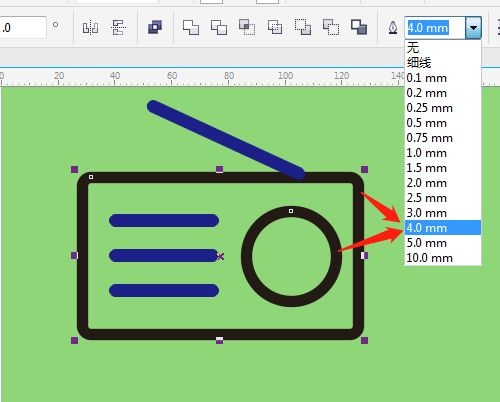
Task: Click the Mirror vertically icon
Action: click(118, 27)
